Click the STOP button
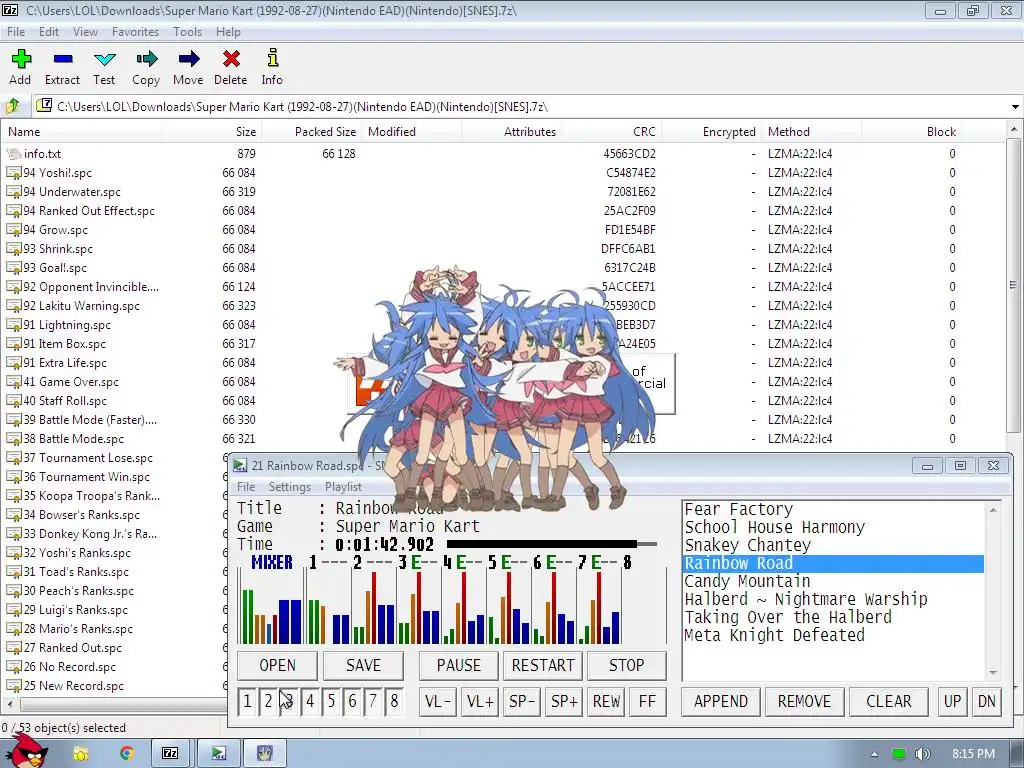This screenshot has height=768, width=1024. pyautogui.click(x=626, y=665)
